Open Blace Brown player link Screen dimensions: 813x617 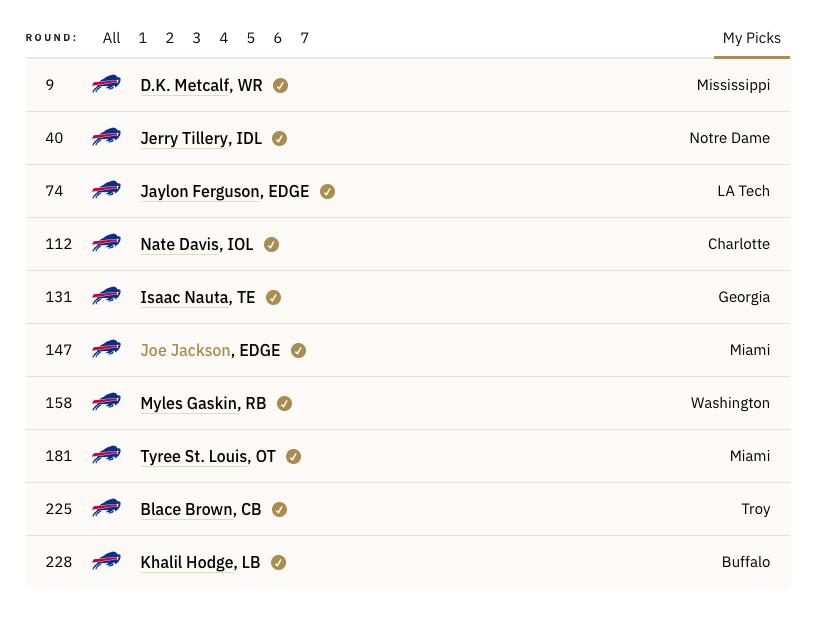coord(187,509)
